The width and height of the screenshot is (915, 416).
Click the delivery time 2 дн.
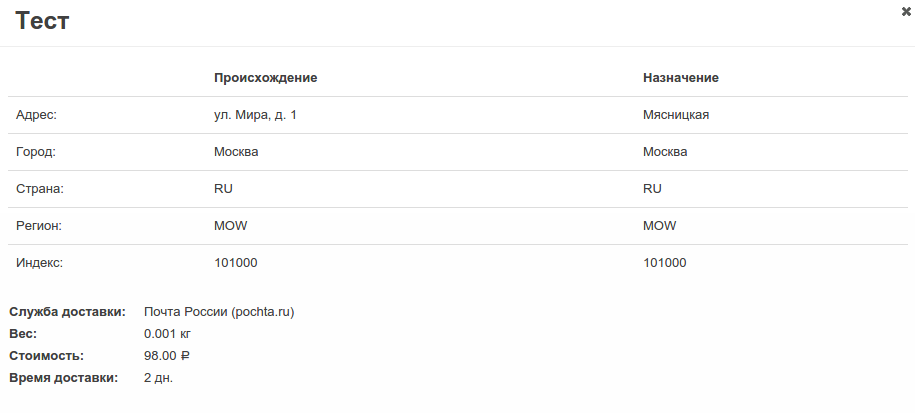click(159, 377)
